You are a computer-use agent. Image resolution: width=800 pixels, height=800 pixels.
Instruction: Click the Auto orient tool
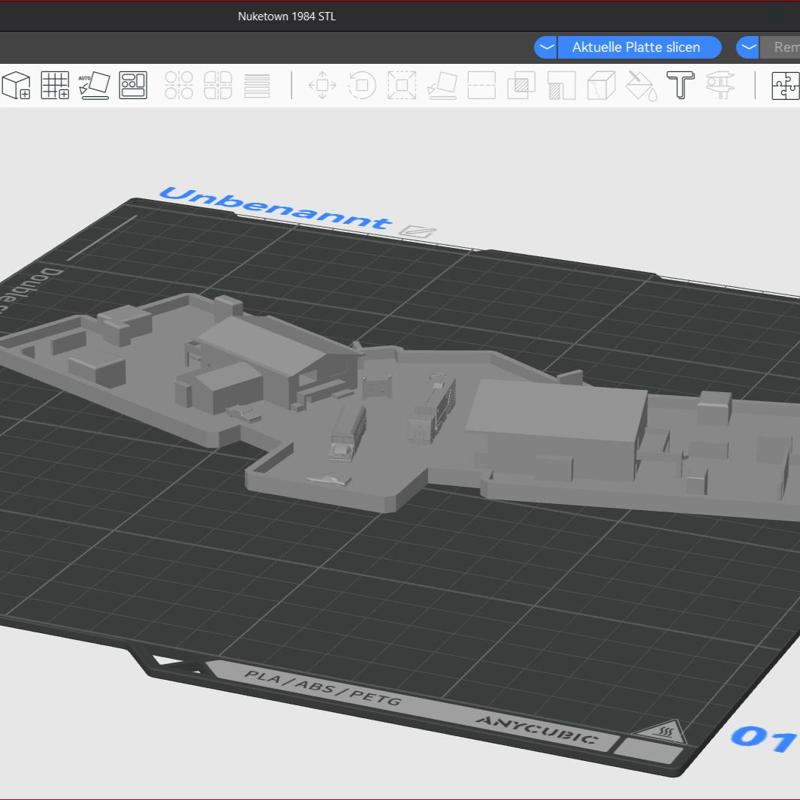coord(94,86)
